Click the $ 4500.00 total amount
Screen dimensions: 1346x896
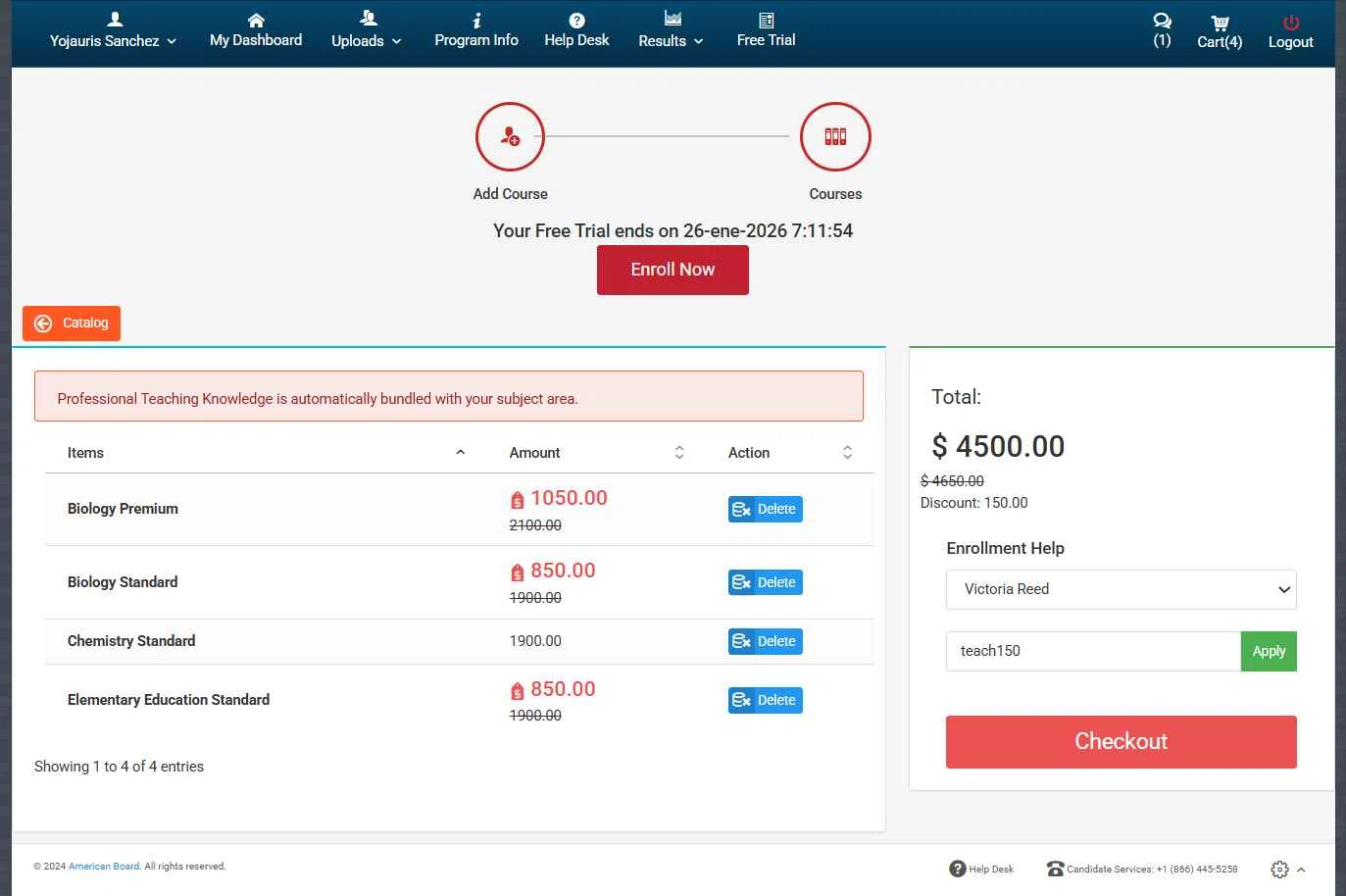998,447
